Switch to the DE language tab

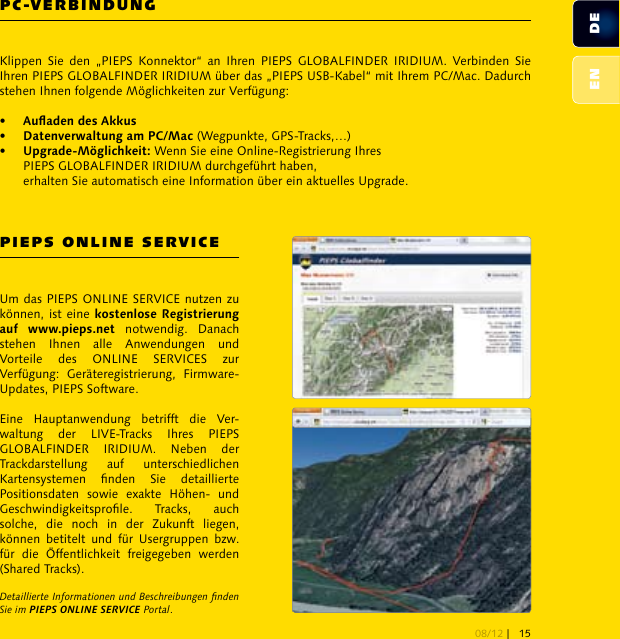pyautogui.click(x=596, y=24)
